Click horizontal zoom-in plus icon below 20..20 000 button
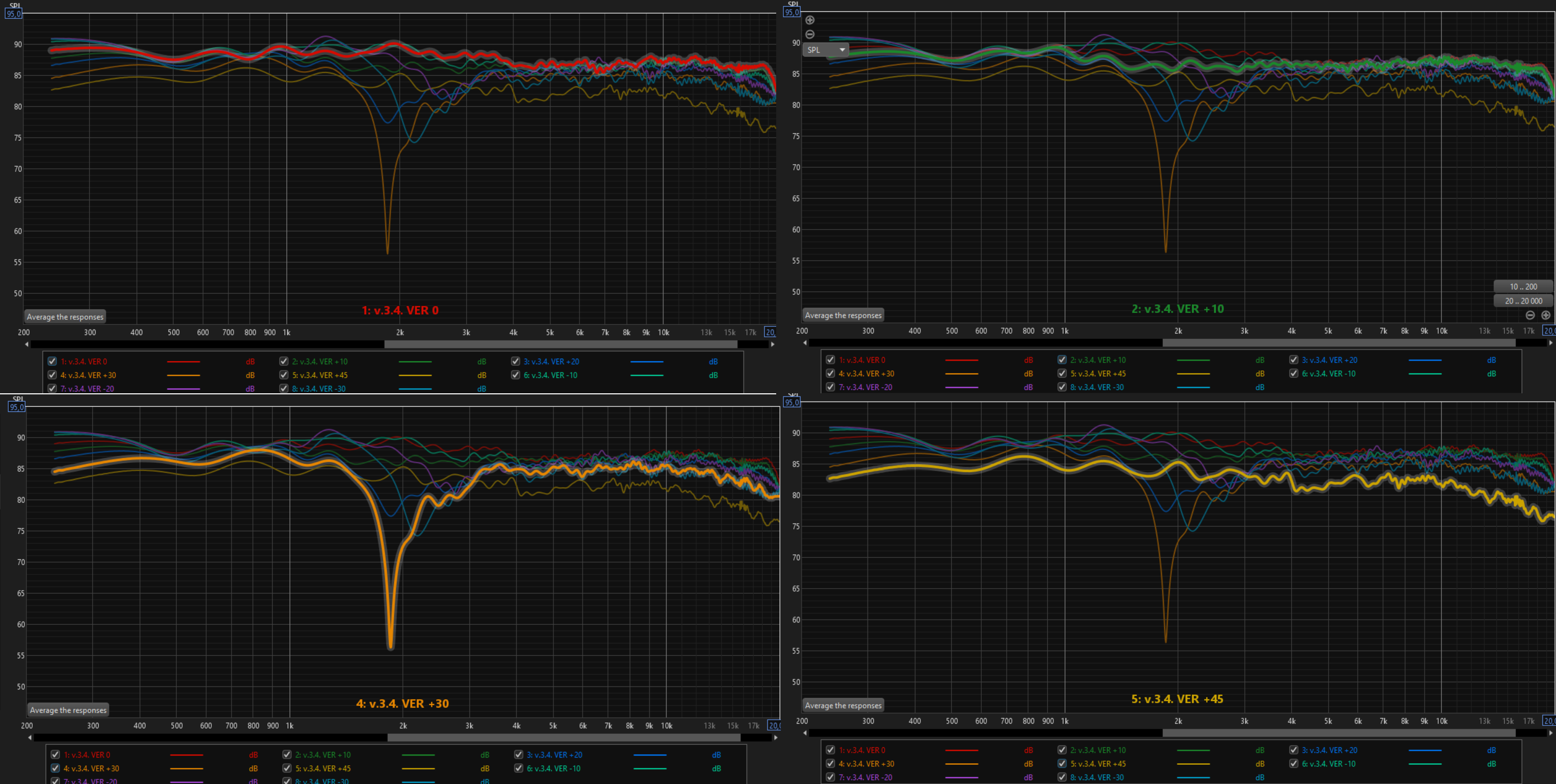The height and width of the screenshot is (784, 1556). (x=1546, y=315)
